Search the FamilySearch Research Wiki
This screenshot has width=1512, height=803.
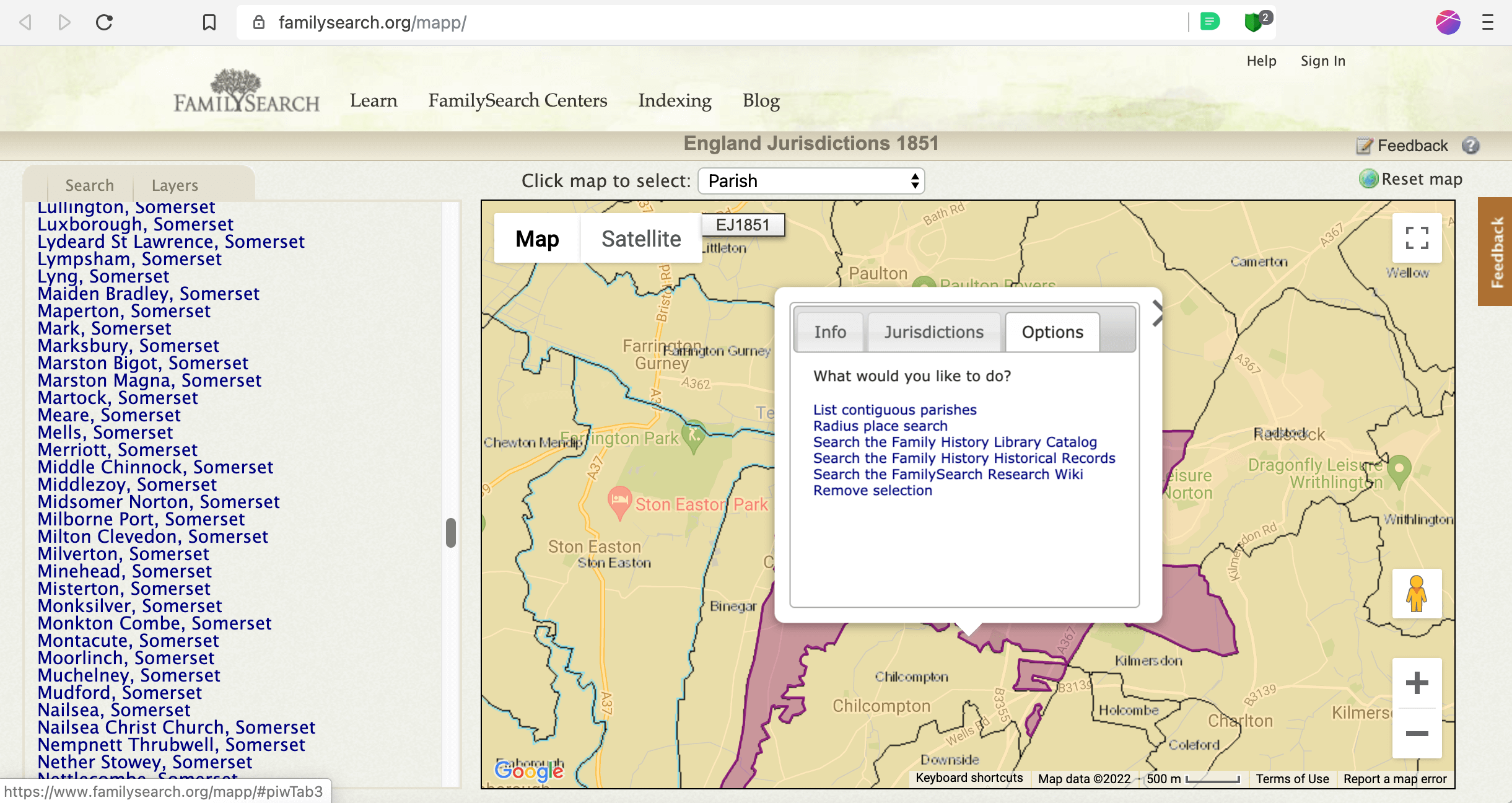(948, 474)
